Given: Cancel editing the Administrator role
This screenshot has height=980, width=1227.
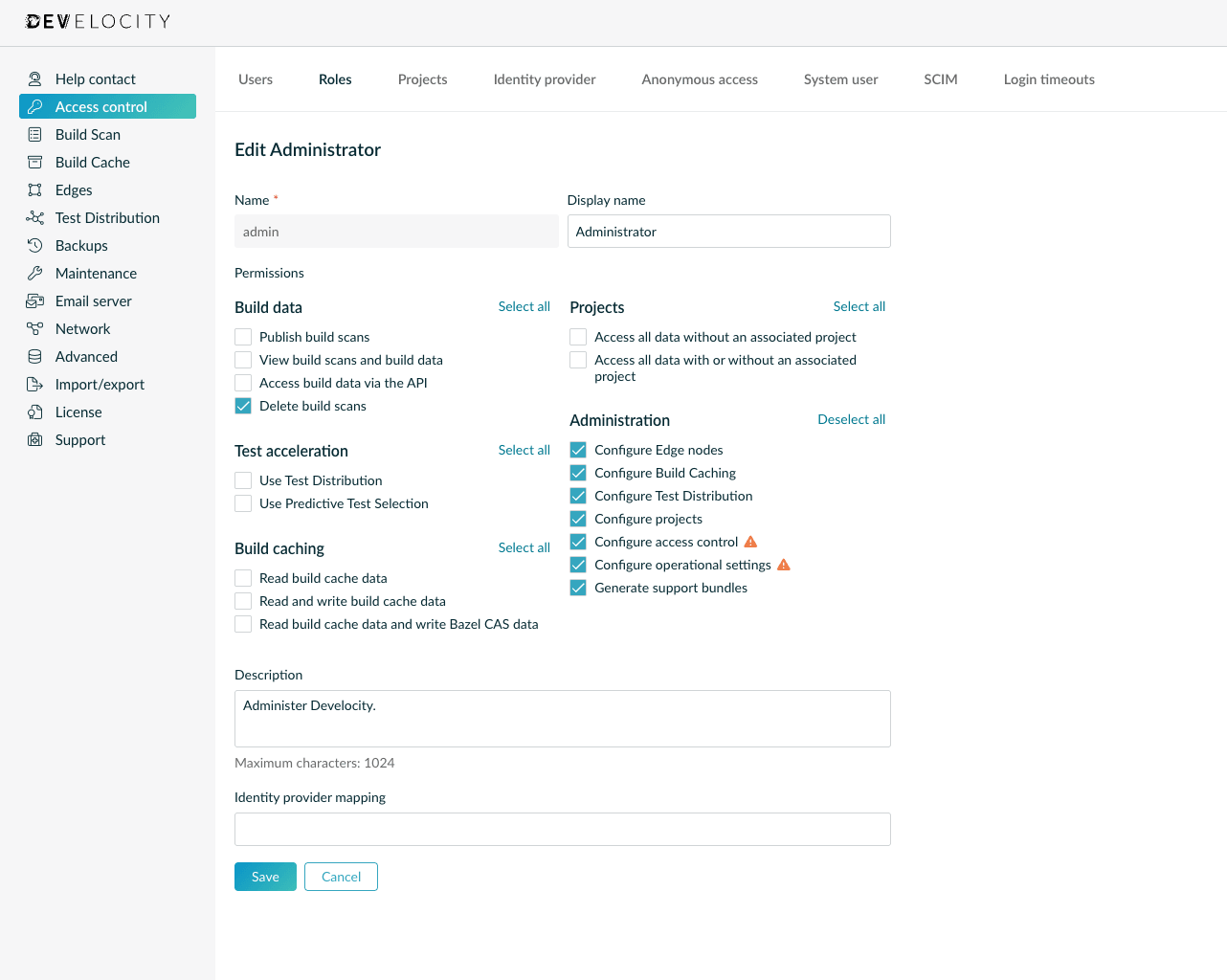Looking at the screenshot, I should 341,877.
